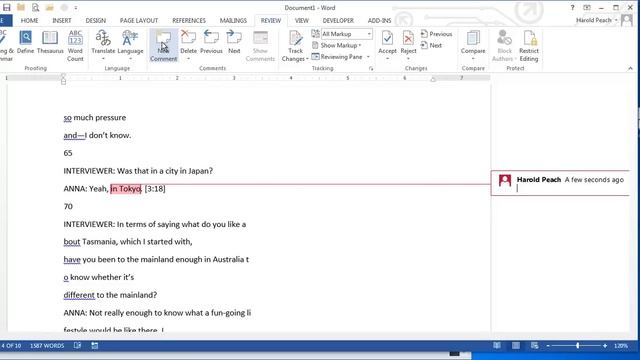
Task: Click the Compare documents button
Action: tap(473, 42)
